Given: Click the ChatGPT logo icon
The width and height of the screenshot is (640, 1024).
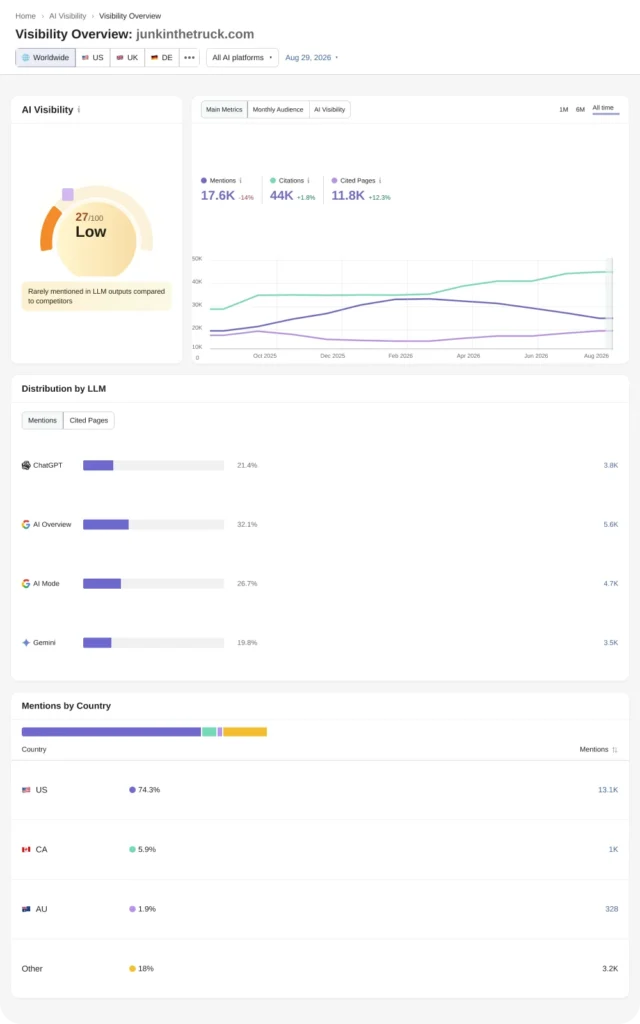Looking at the screenshot, I should point(26,465).
